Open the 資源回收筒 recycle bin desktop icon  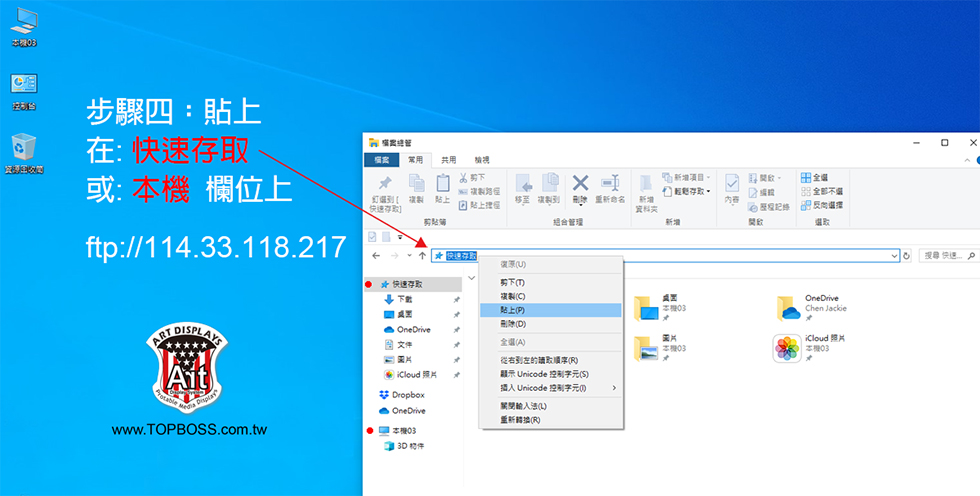pos(23,150)
